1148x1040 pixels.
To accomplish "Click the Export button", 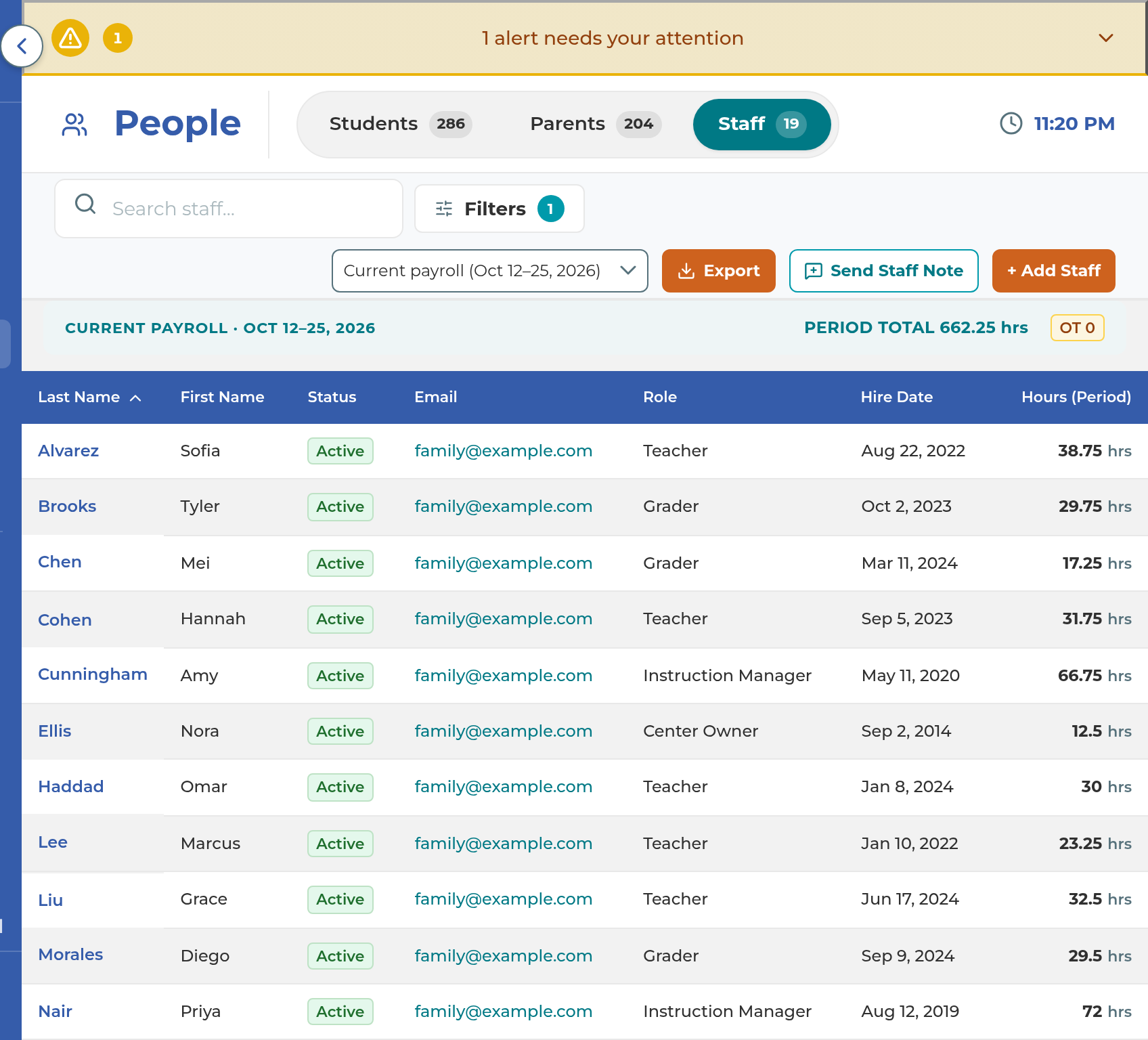I will click(x=718, y=271).
